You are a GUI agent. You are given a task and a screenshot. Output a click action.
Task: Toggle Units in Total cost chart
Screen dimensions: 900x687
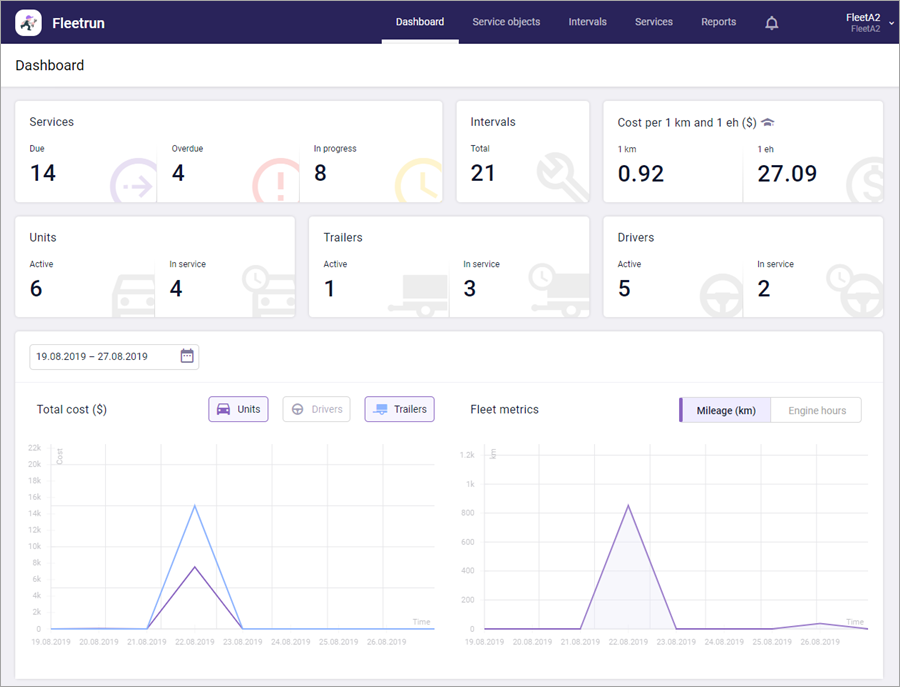pyautogui.click(x=238, y=409)
